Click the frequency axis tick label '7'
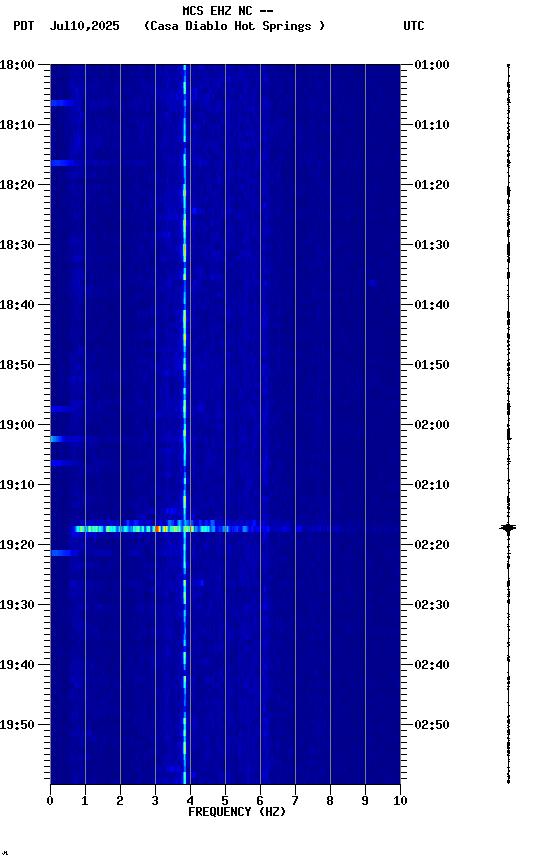This screenshot has width=552, height=864. click(x=295, y=801)
